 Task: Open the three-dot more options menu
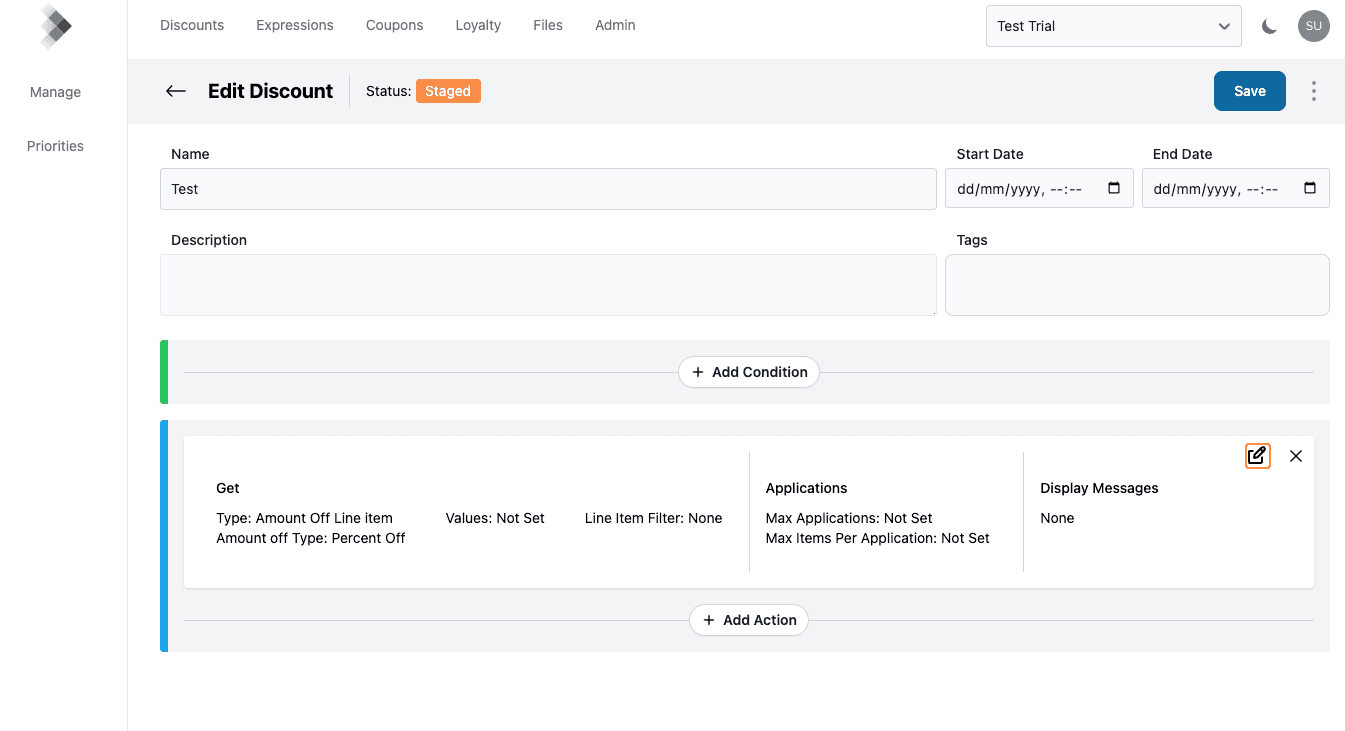pyautogui.click(x=1313, y=91)
